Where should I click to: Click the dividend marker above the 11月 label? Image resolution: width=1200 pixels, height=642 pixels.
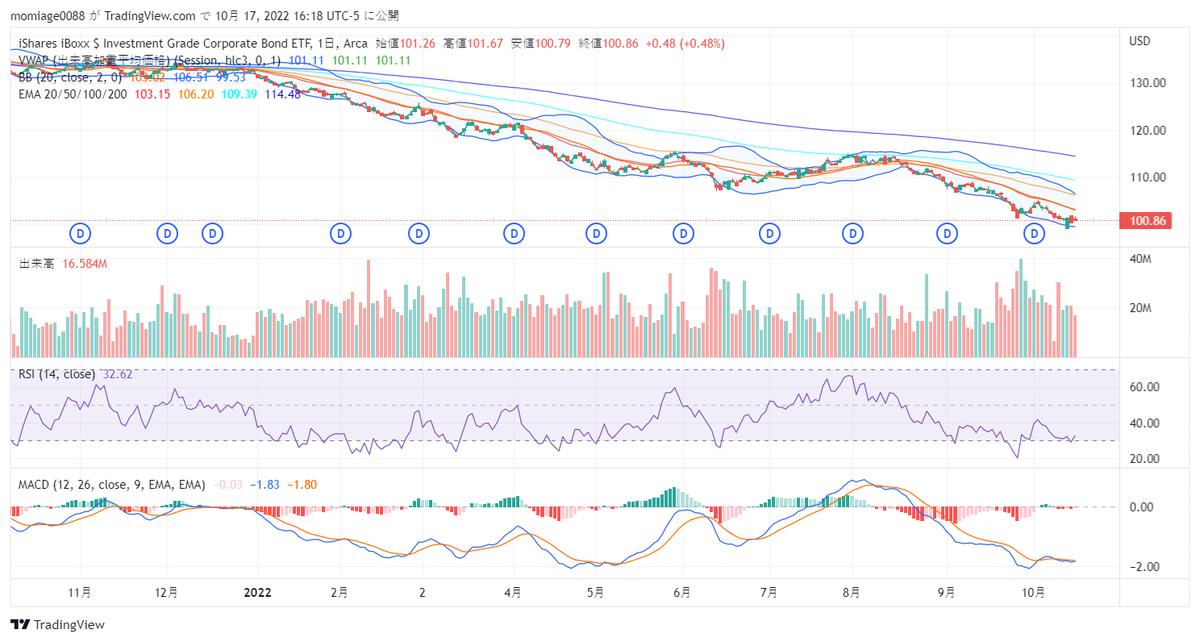coord(80,233)
